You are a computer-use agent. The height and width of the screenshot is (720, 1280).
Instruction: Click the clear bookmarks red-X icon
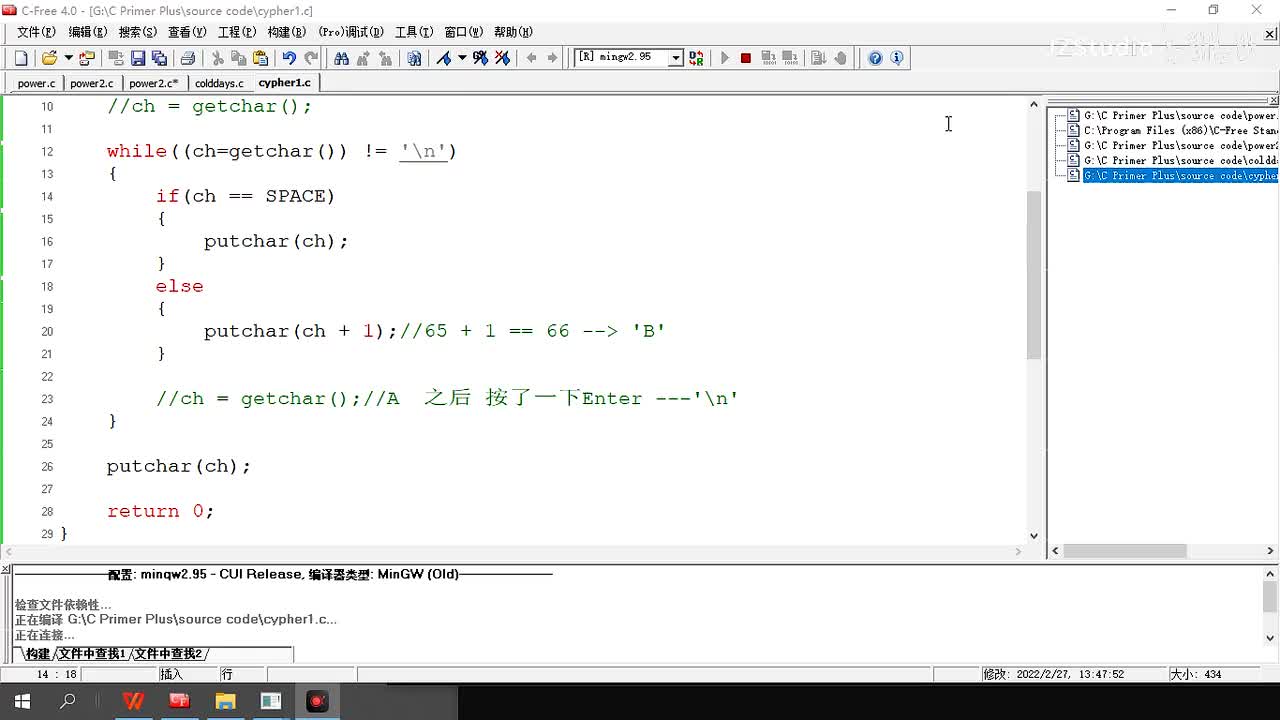point(502,58)
